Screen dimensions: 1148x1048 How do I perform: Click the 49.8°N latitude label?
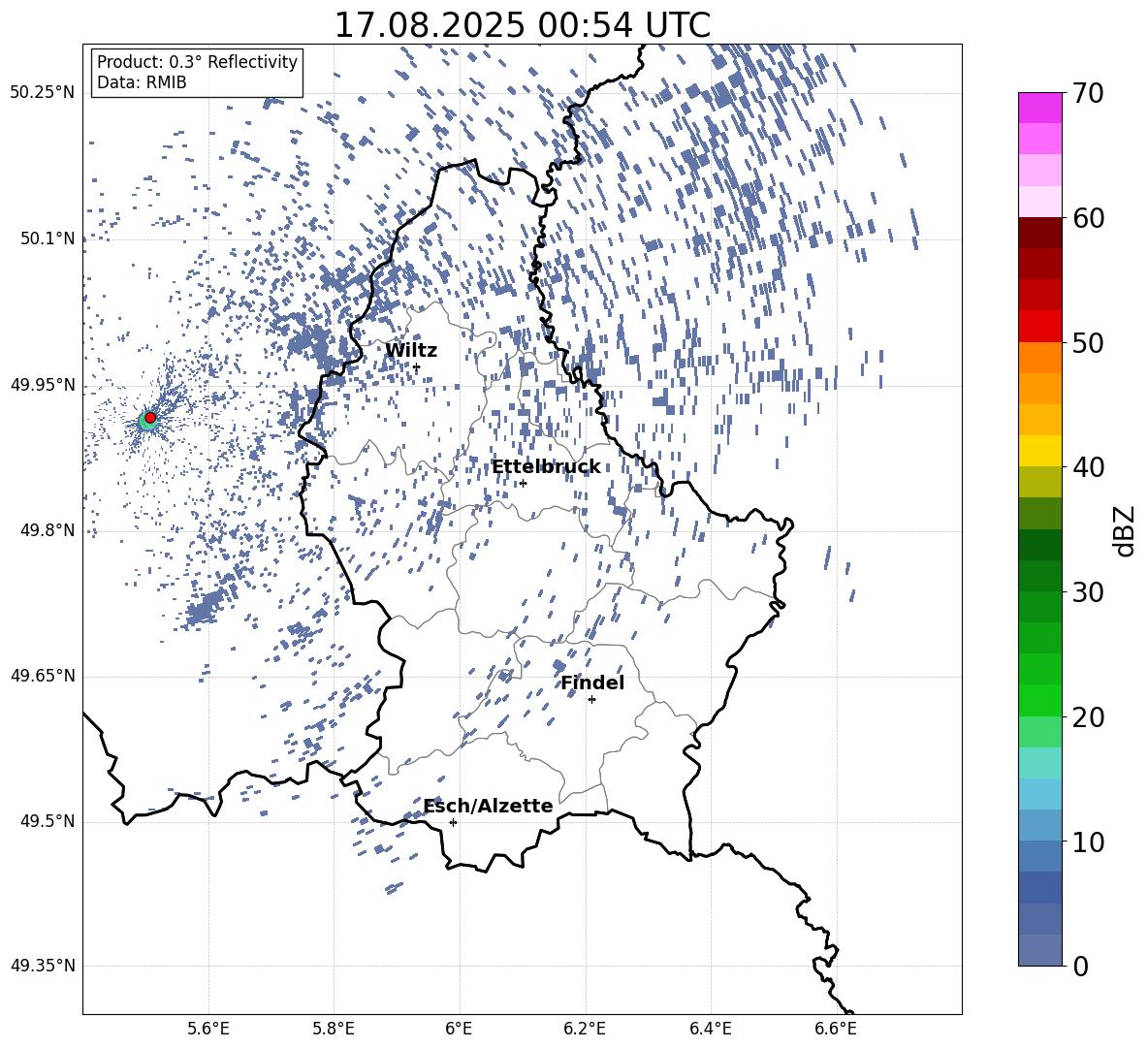click(47, 530)
